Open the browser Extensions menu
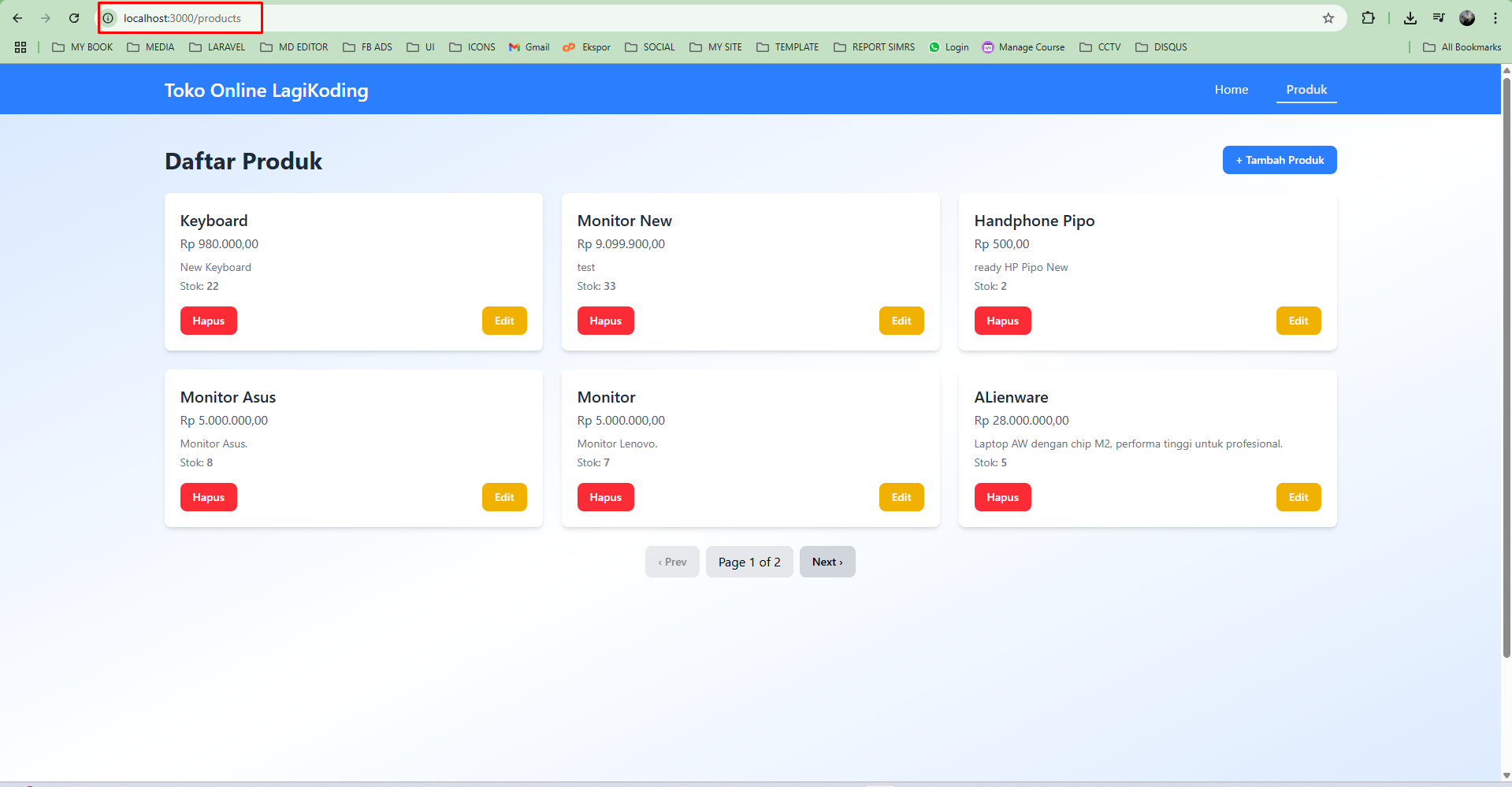The width and height of the screenshot is (1512, 787). (x=1369, y=17)
